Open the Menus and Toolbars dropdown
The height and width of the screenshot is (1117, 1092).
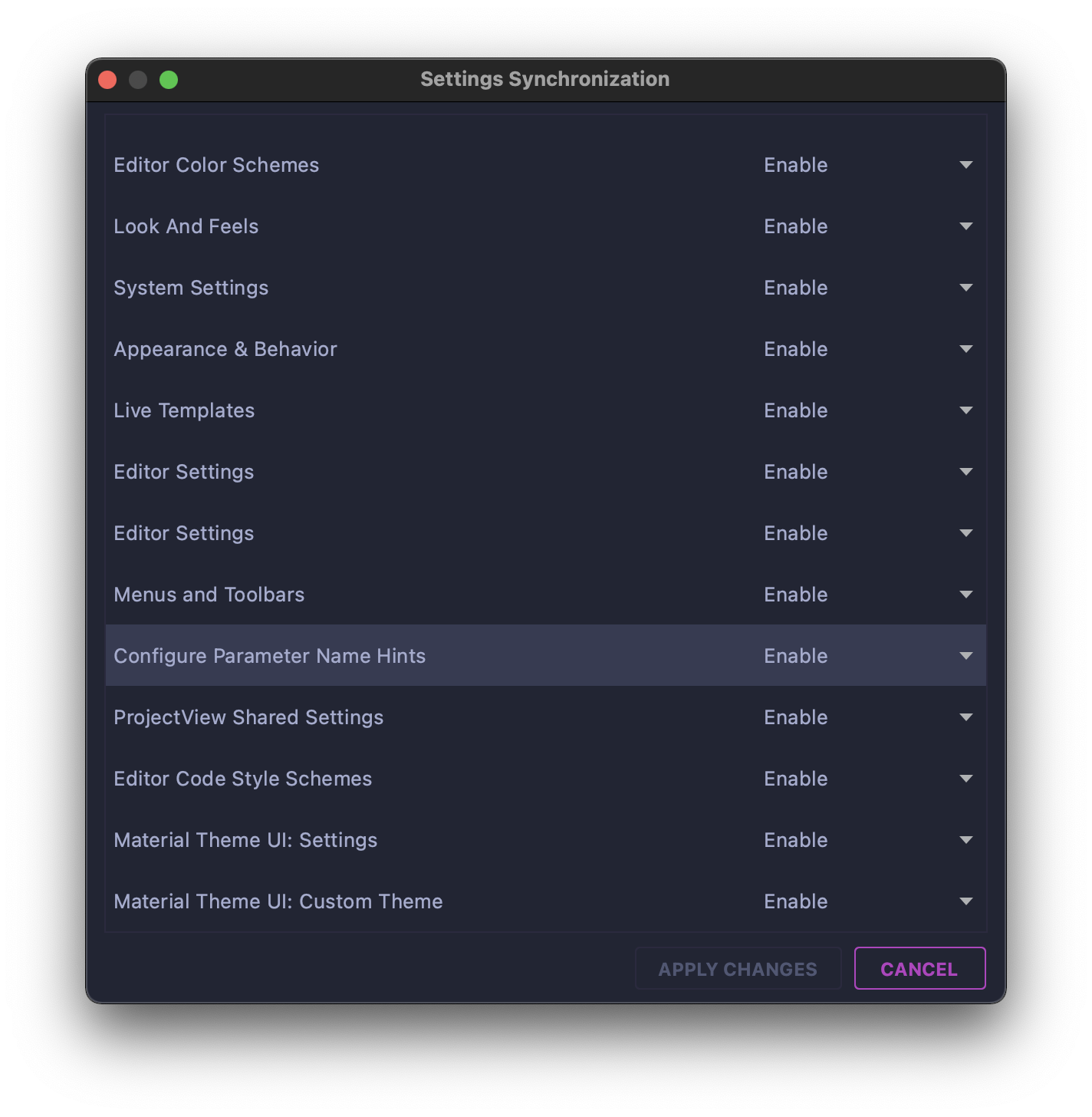pyautogui.click(x=966, y=594)
